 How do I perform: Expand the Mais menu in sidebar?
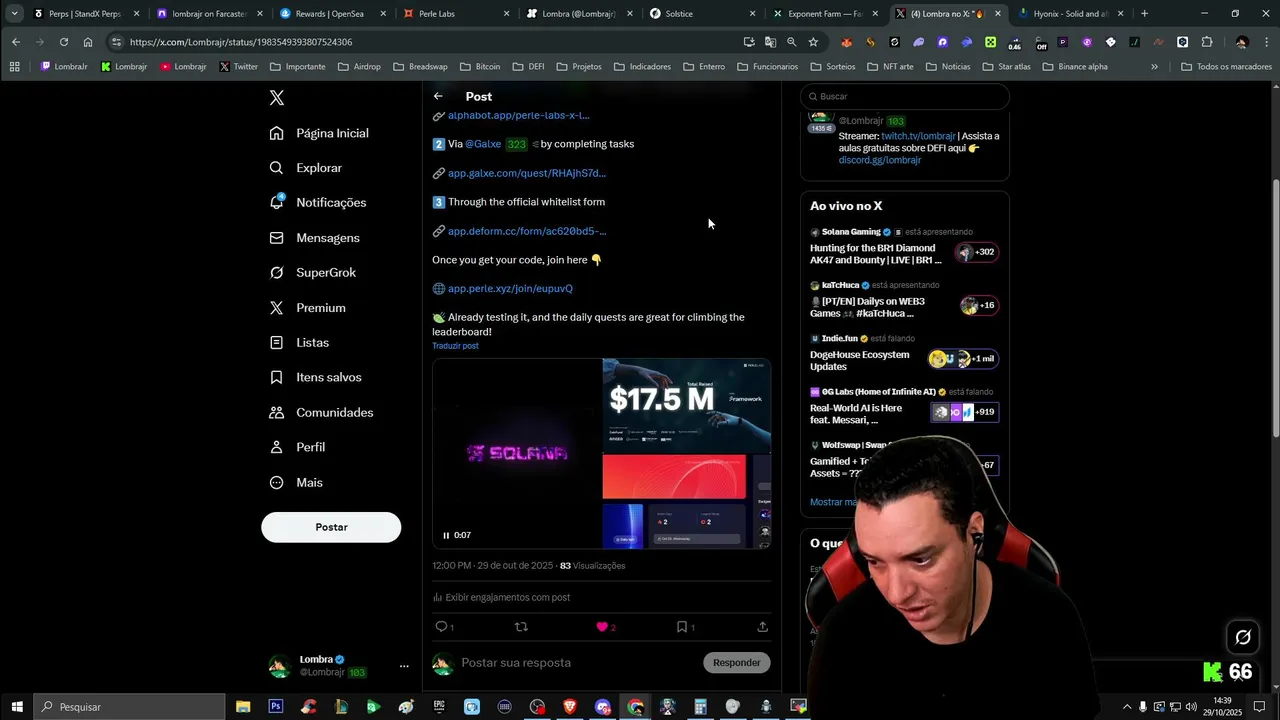[296, 482]
